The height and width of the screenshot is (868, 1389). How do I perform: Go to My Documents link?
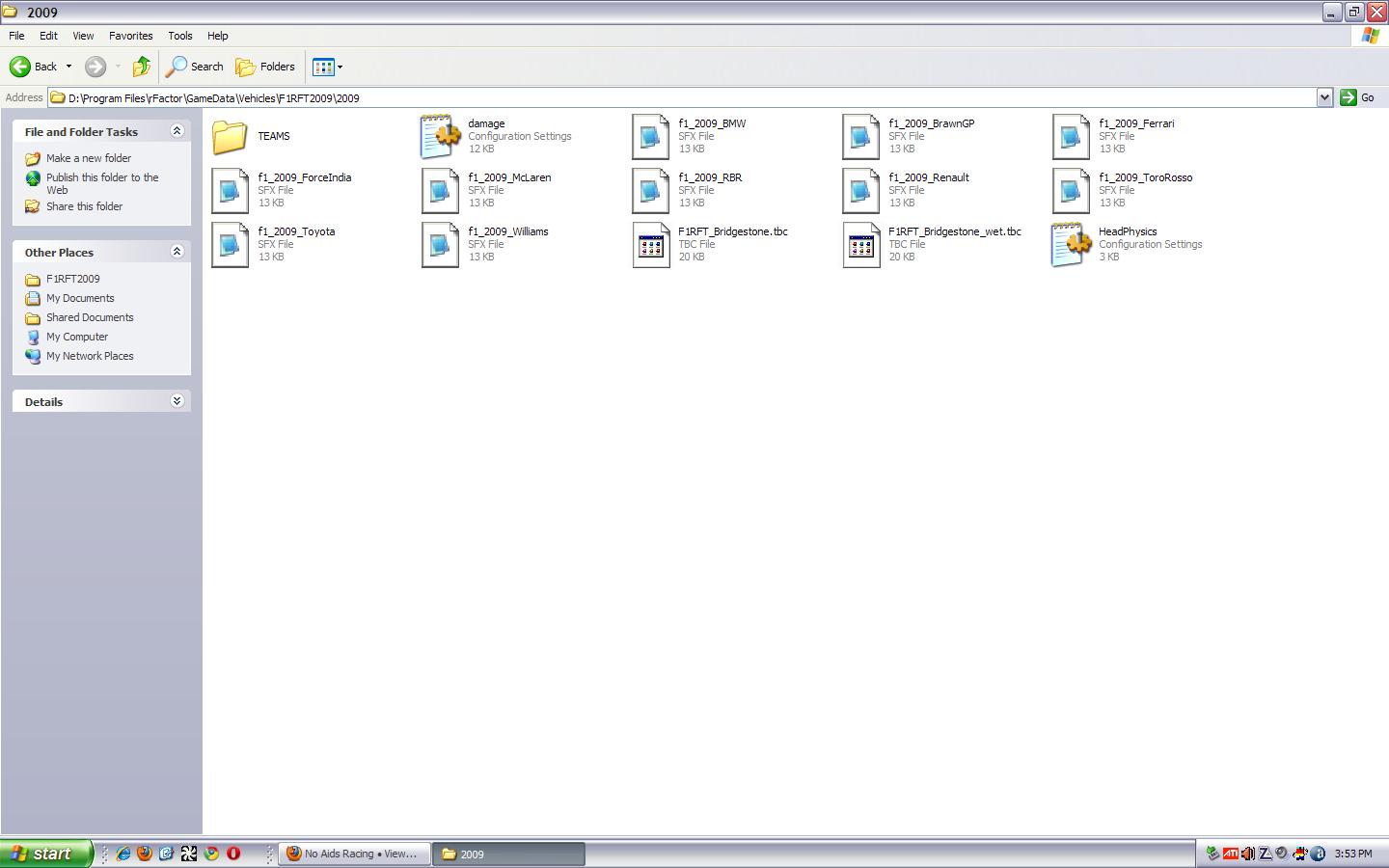coord(80,298)
